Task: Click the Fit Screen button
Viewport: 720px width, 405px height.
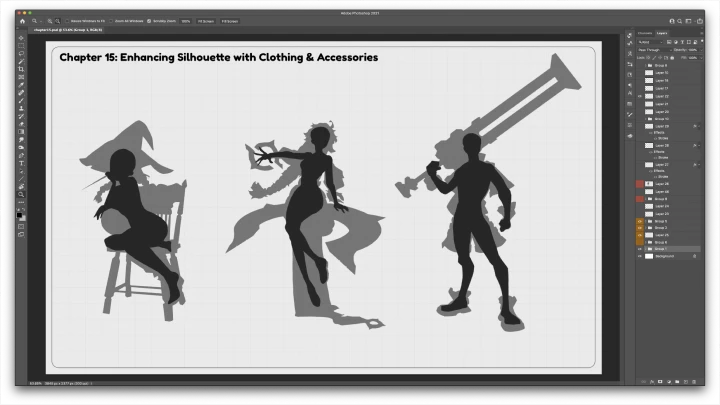Action: 206,21
